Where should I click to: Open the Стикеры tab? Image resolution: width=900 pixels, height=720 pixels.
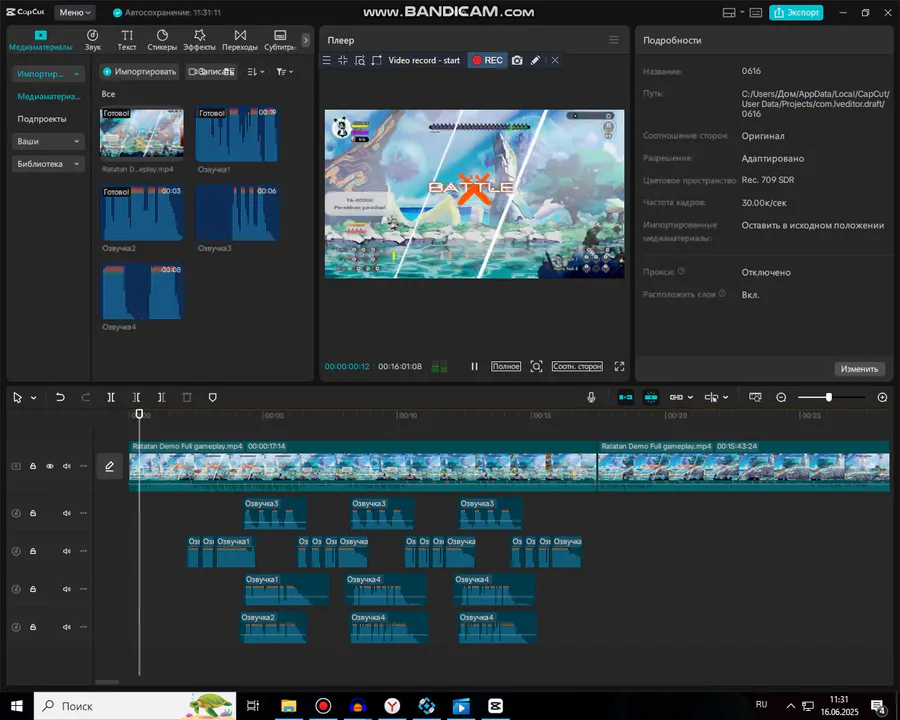point(162,40)
